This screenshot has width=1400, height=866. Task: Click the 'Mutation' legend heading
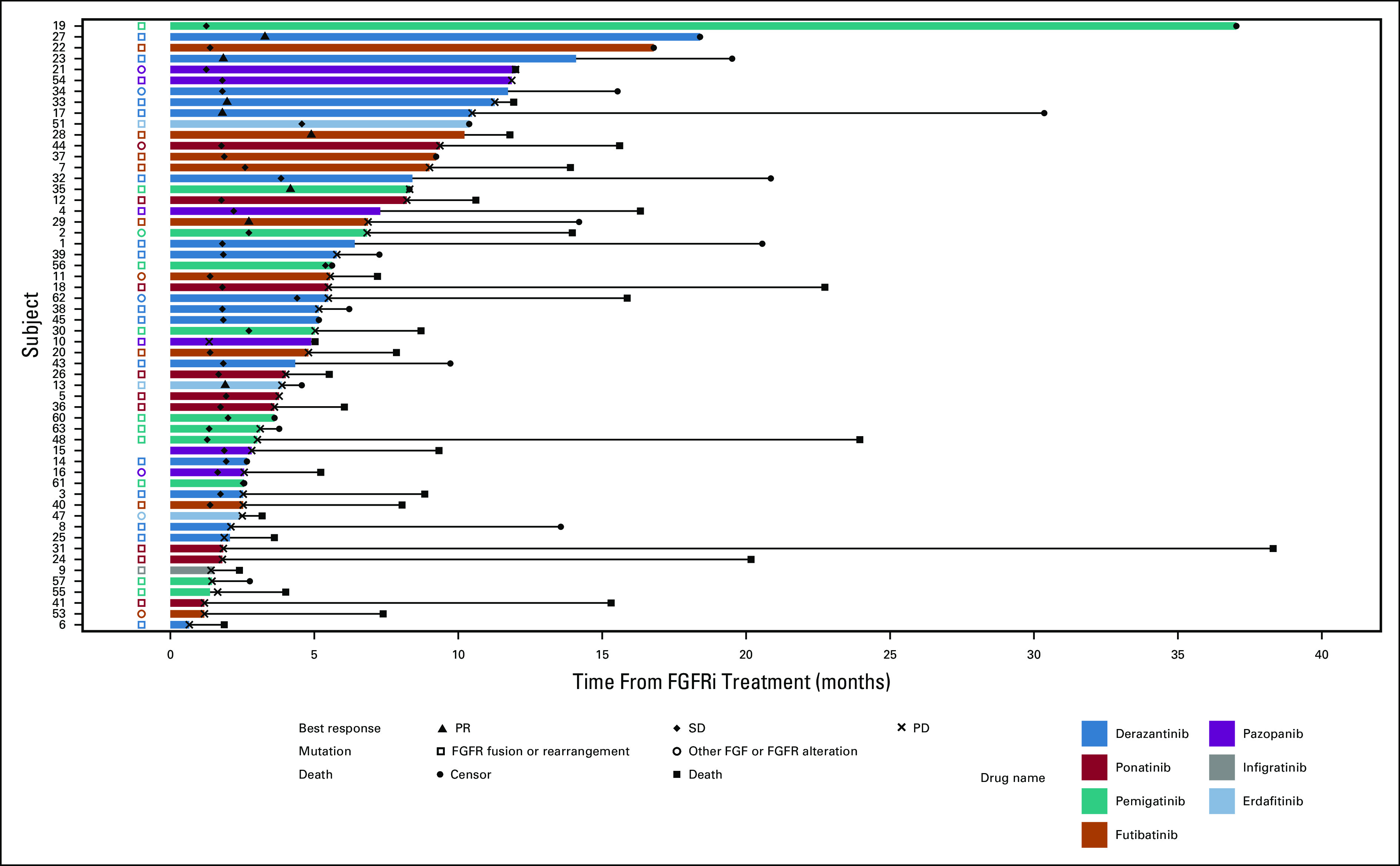tap(325, 752)
